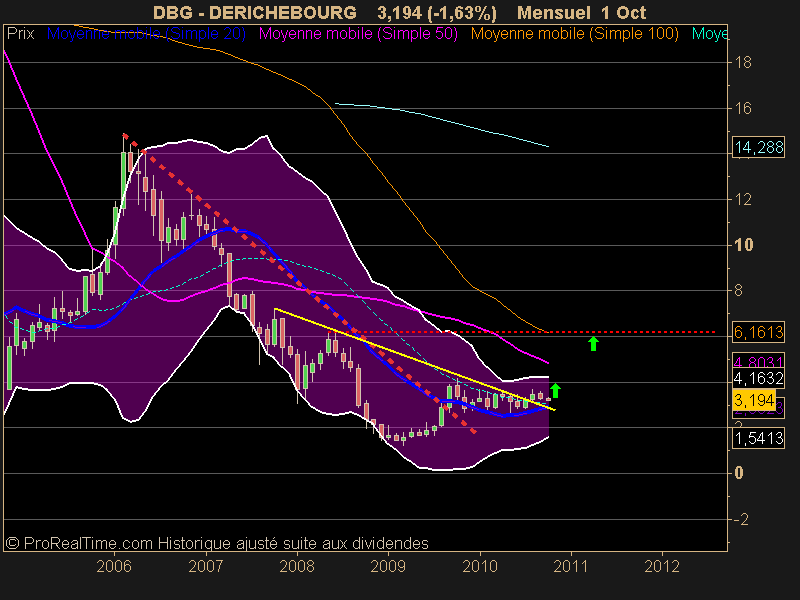Click the 18 value on the price axis
This screenshot has height=600, width=800.
(x=743, y=63)
